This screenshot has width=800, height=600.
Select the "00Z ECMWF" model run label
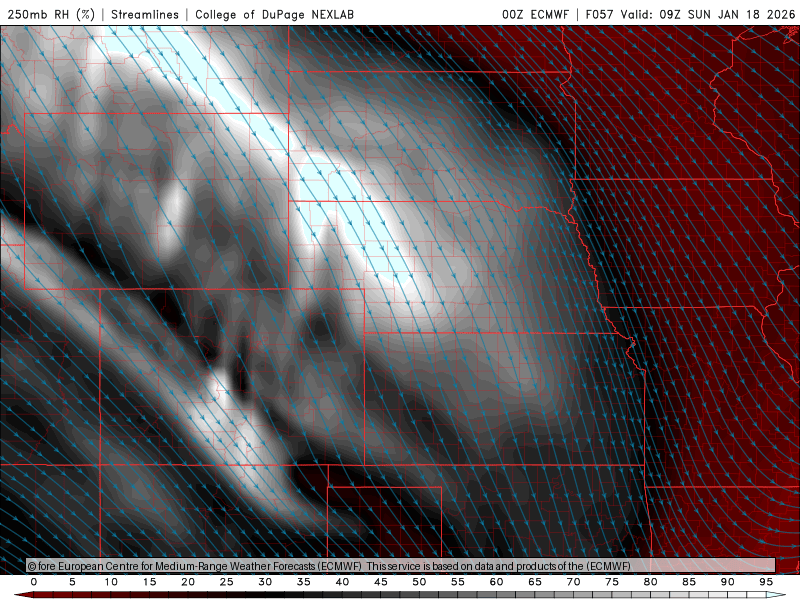(x=535, y=14)
